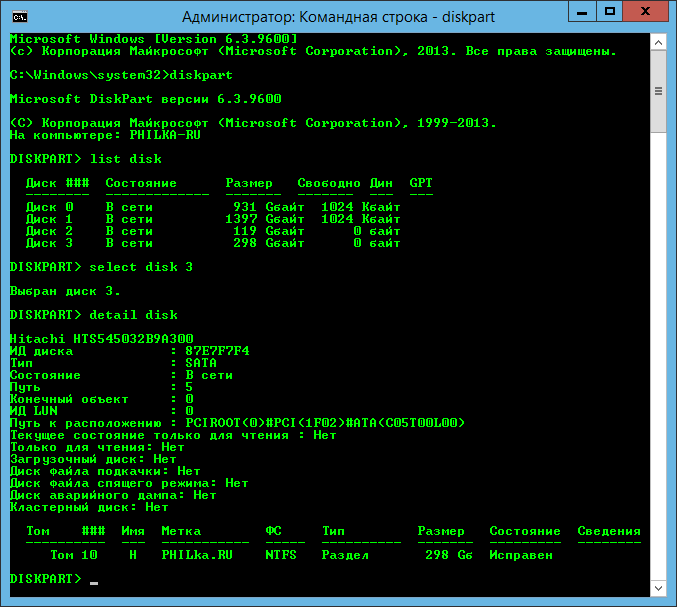The image size is (677, 607).
Task: Click the volume letter 'H'
Action: [133, 555]
